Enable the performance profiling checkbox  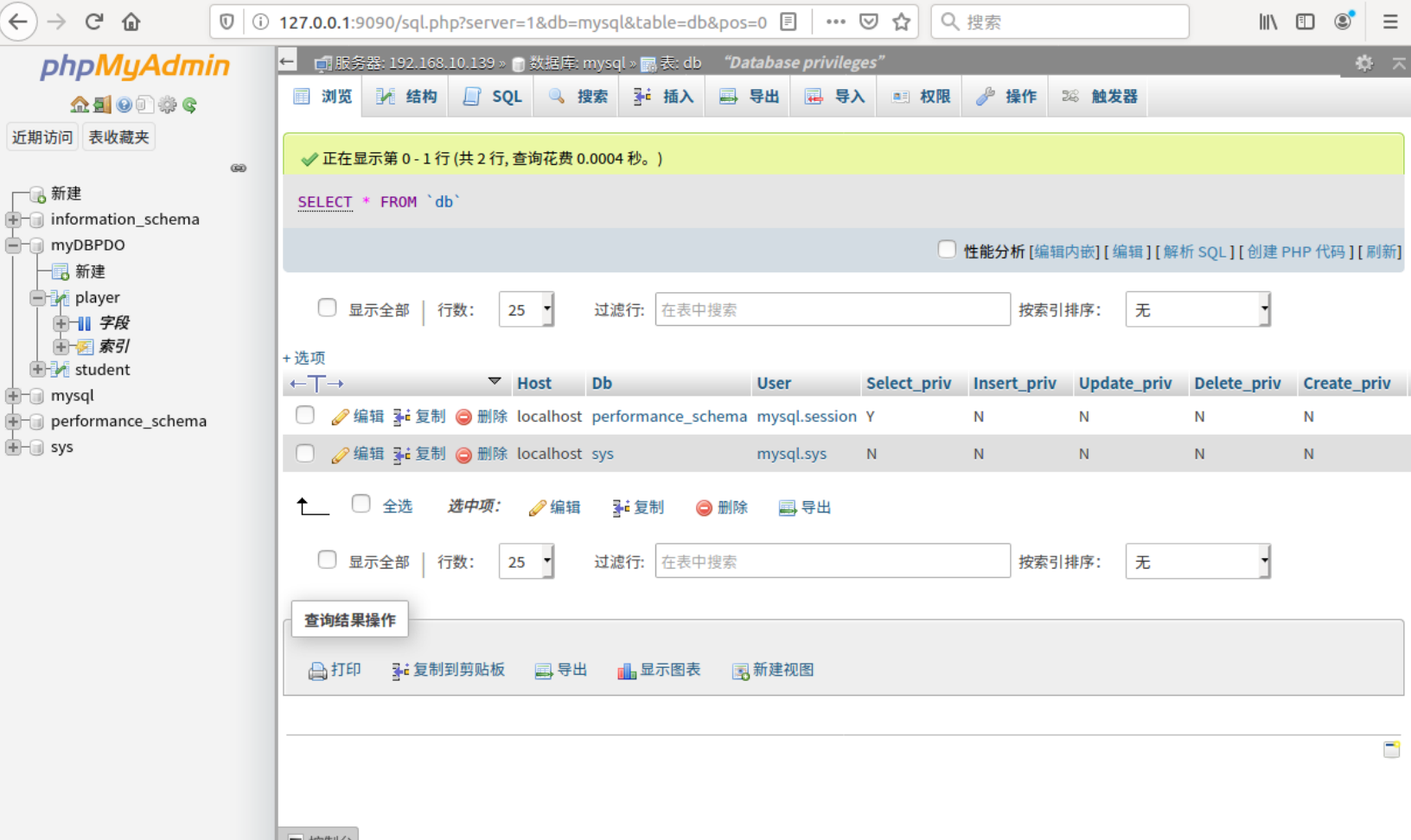click(947, 250)
